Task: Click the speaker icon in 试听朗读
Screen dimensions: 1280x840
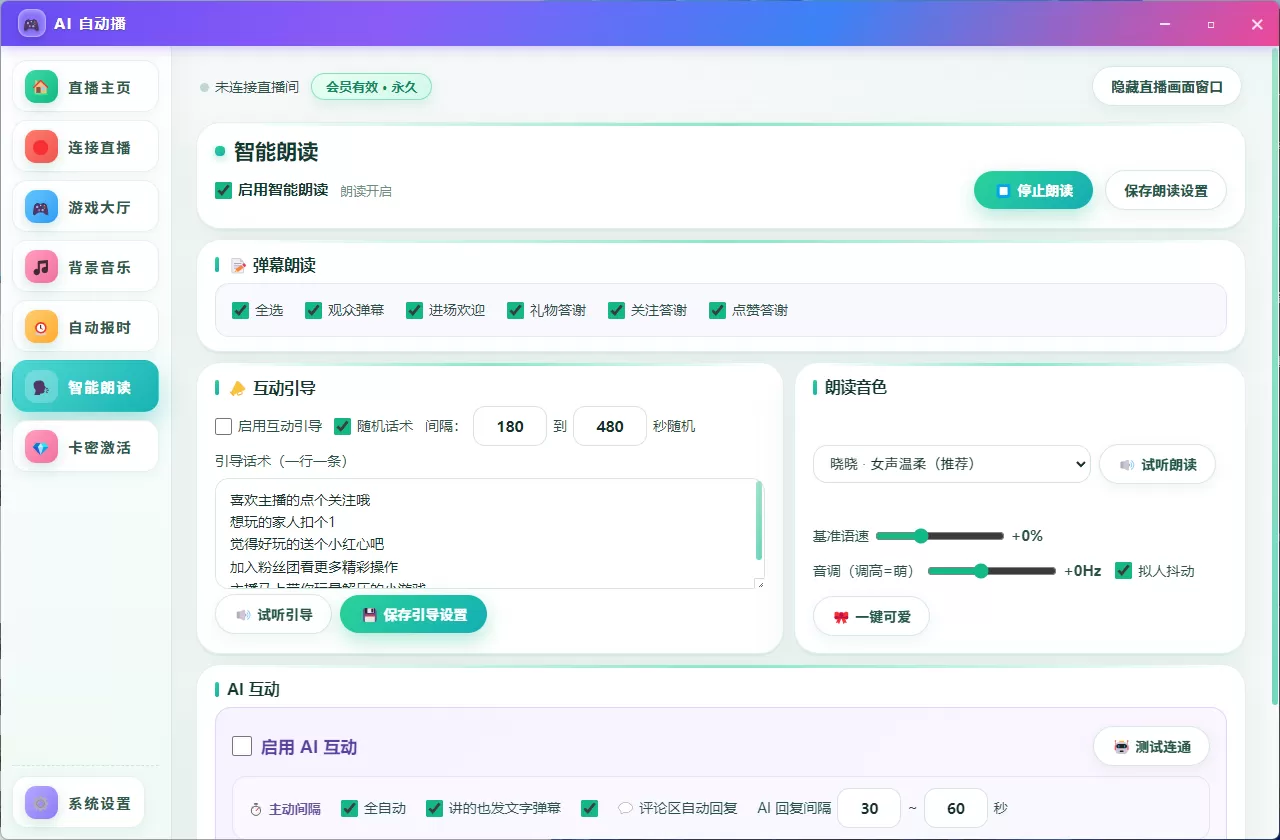Action: tap(1127, 465)
